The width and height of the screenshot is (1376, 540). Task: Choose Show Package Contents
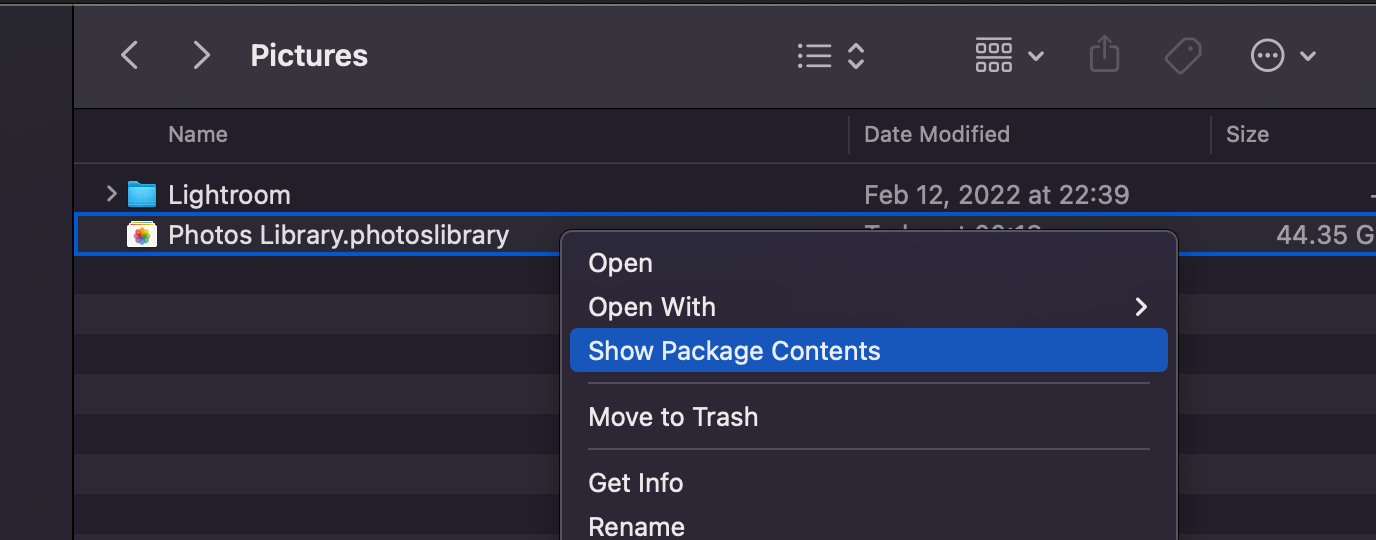868,351
